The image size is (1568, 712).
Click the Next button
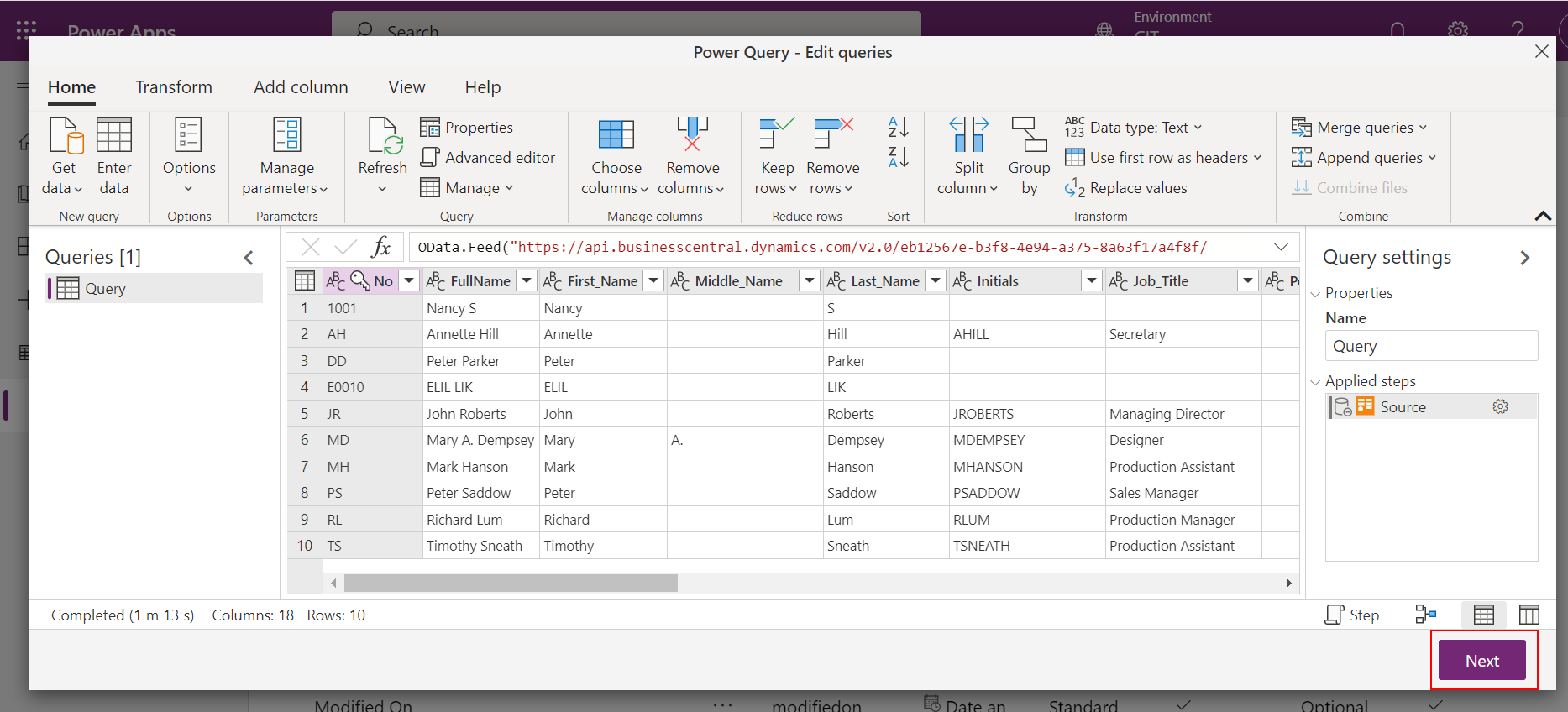pyautogui.click(x=1482, y=661)
